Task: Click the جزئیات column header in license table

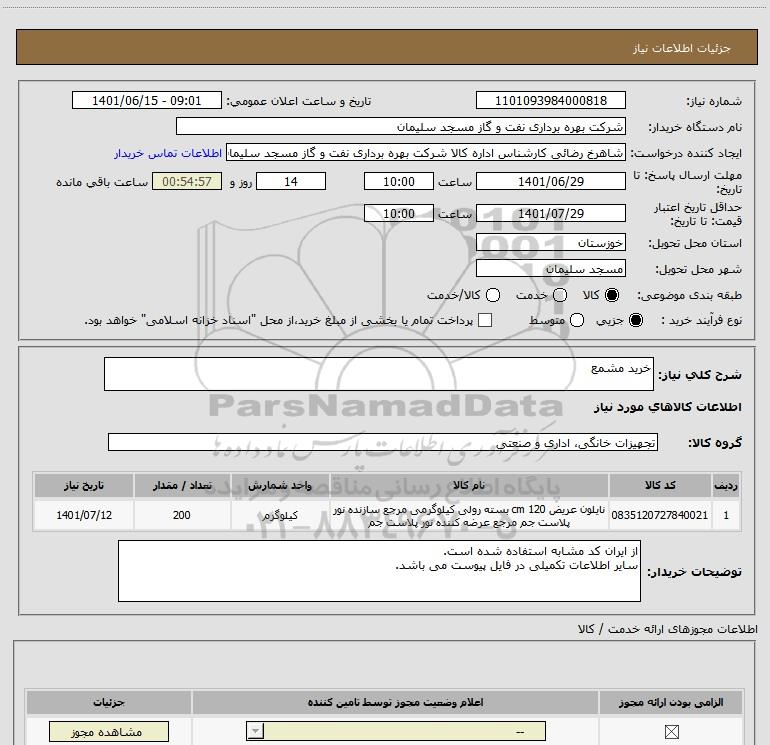Action: point(109,702)
